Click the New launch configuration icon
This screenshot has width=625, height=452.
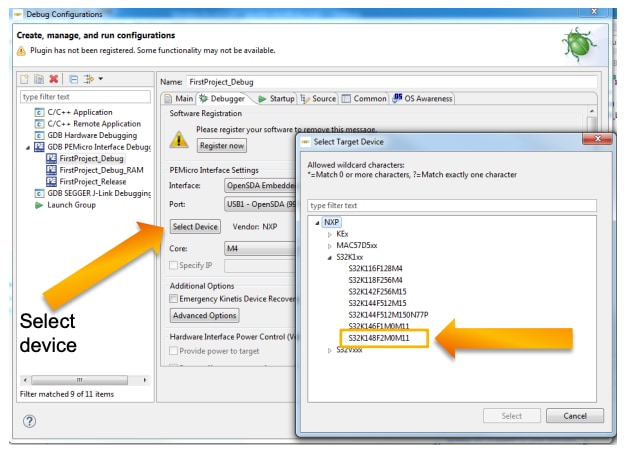[x=23, y=78]
